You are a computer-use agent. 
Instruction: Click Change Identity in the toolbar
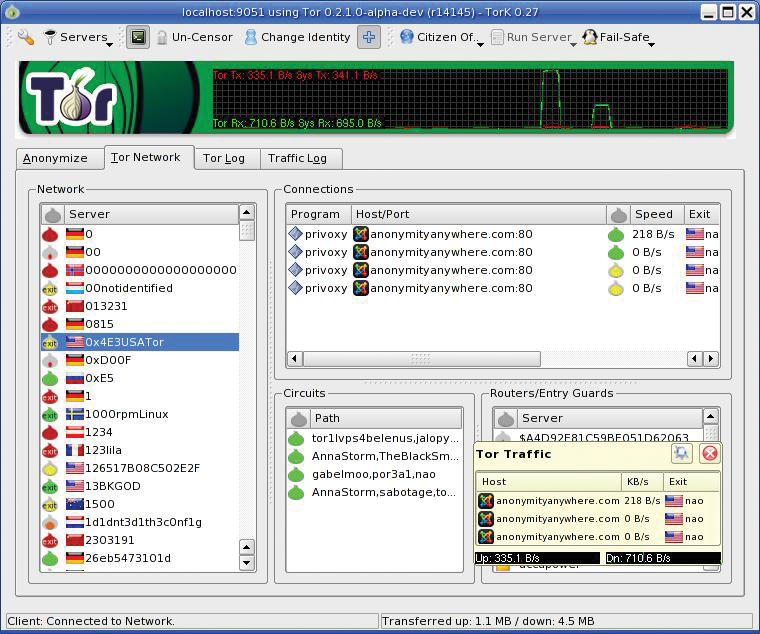(297, 37)
